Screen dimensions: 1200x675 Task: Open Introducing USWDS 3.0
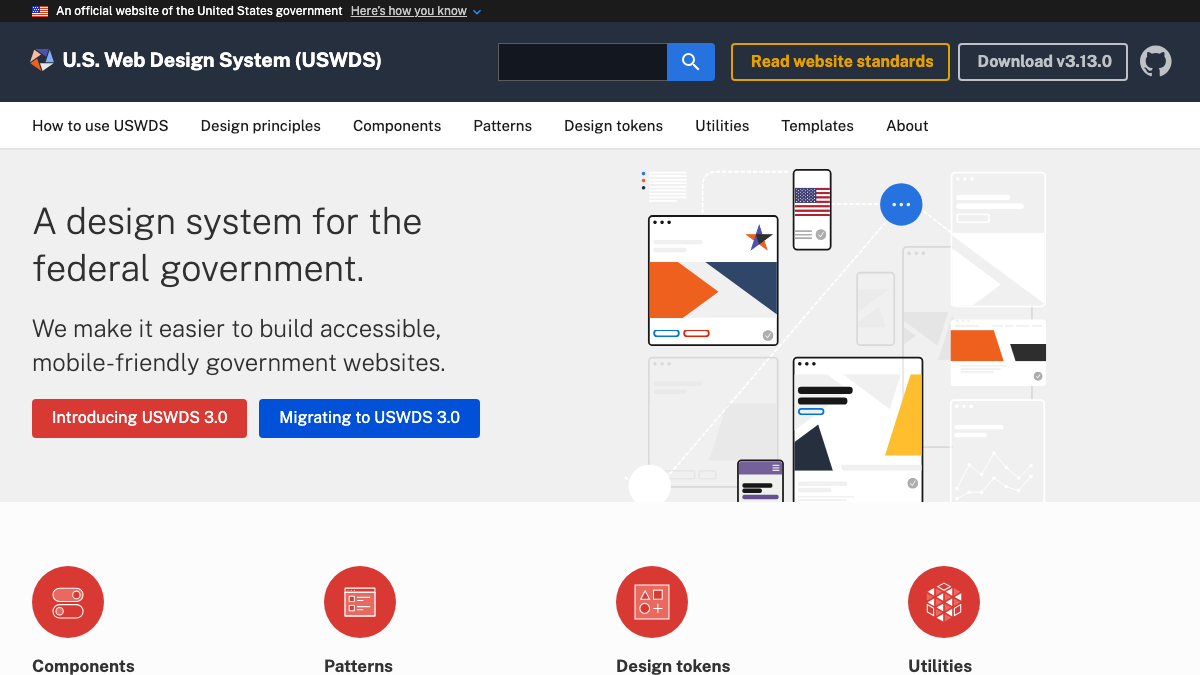(139, 418)
